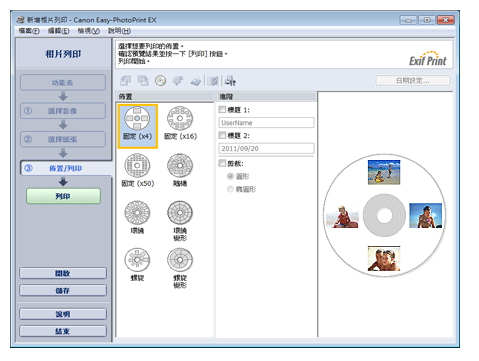Open the 檢視(V) menu
The image size is (479, 361).
coord(88,31)
